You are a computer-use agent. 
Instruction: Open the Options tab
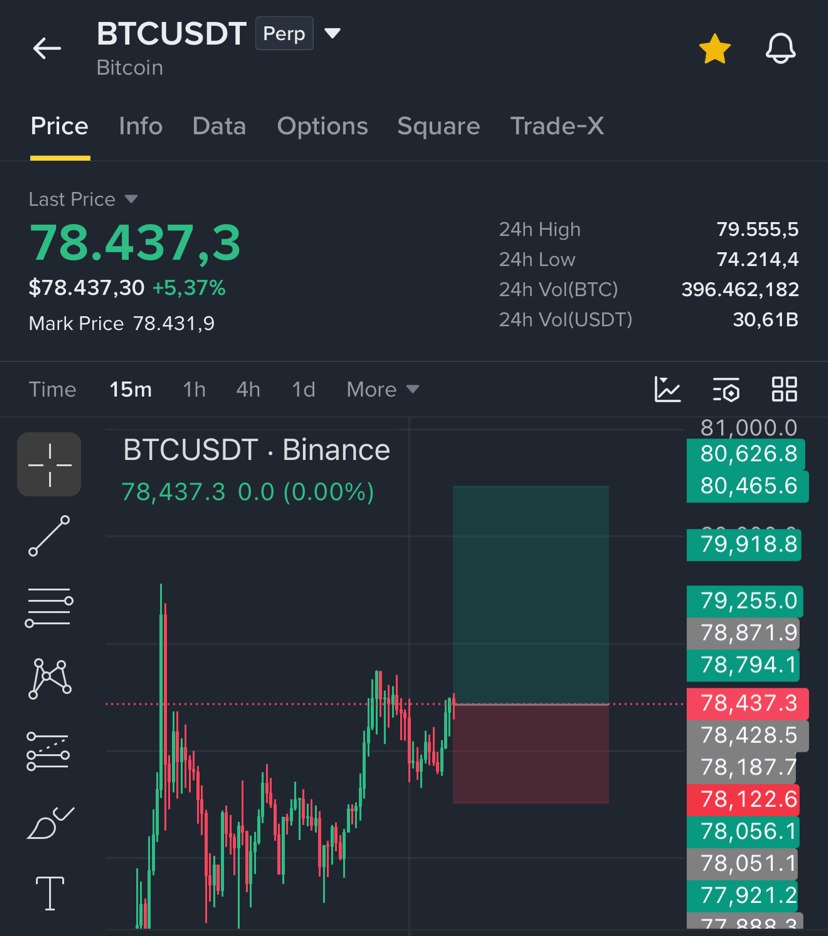point(322,126)
